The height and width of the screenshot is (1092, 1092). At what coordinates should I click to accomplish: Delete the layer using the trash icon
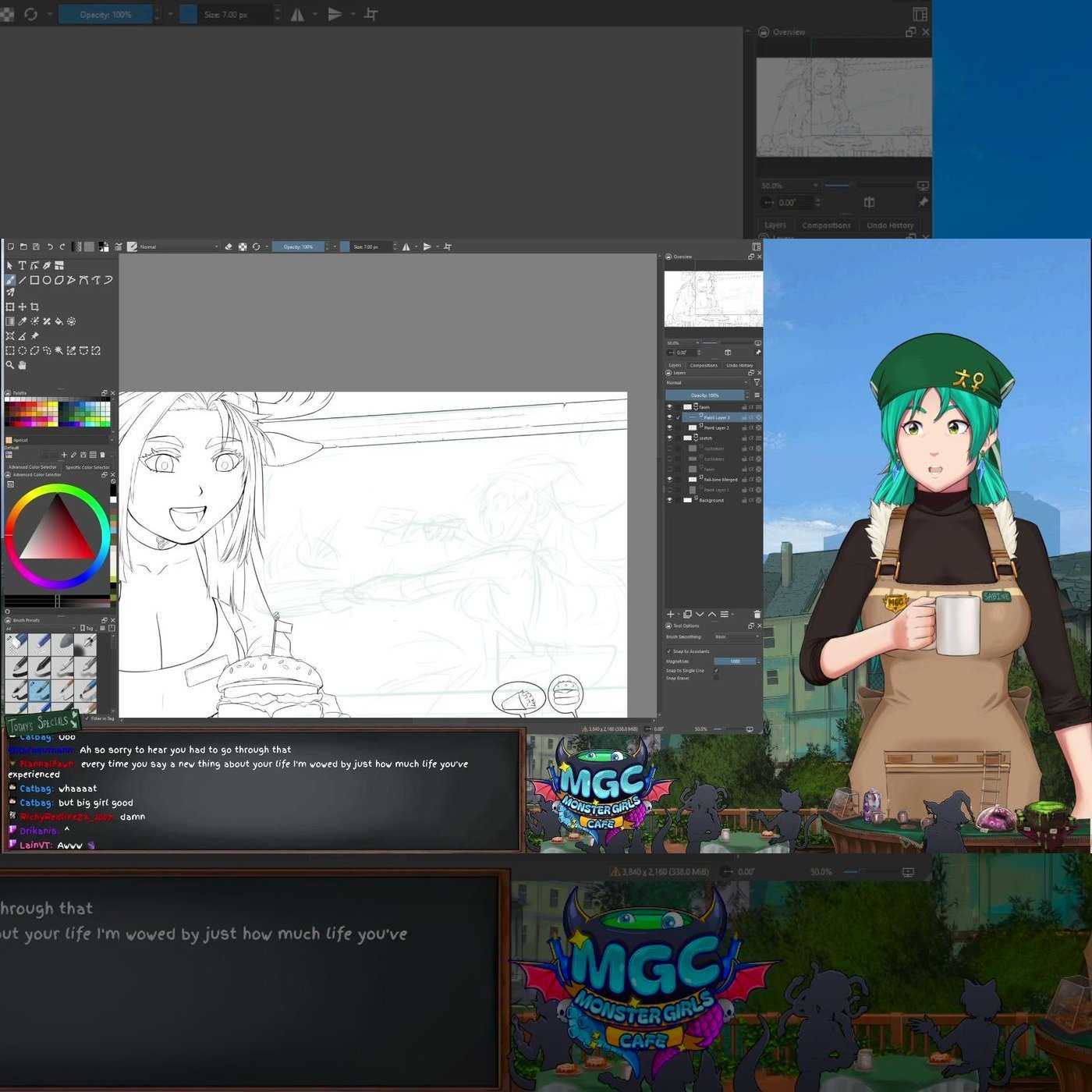(x=757, y=614)
